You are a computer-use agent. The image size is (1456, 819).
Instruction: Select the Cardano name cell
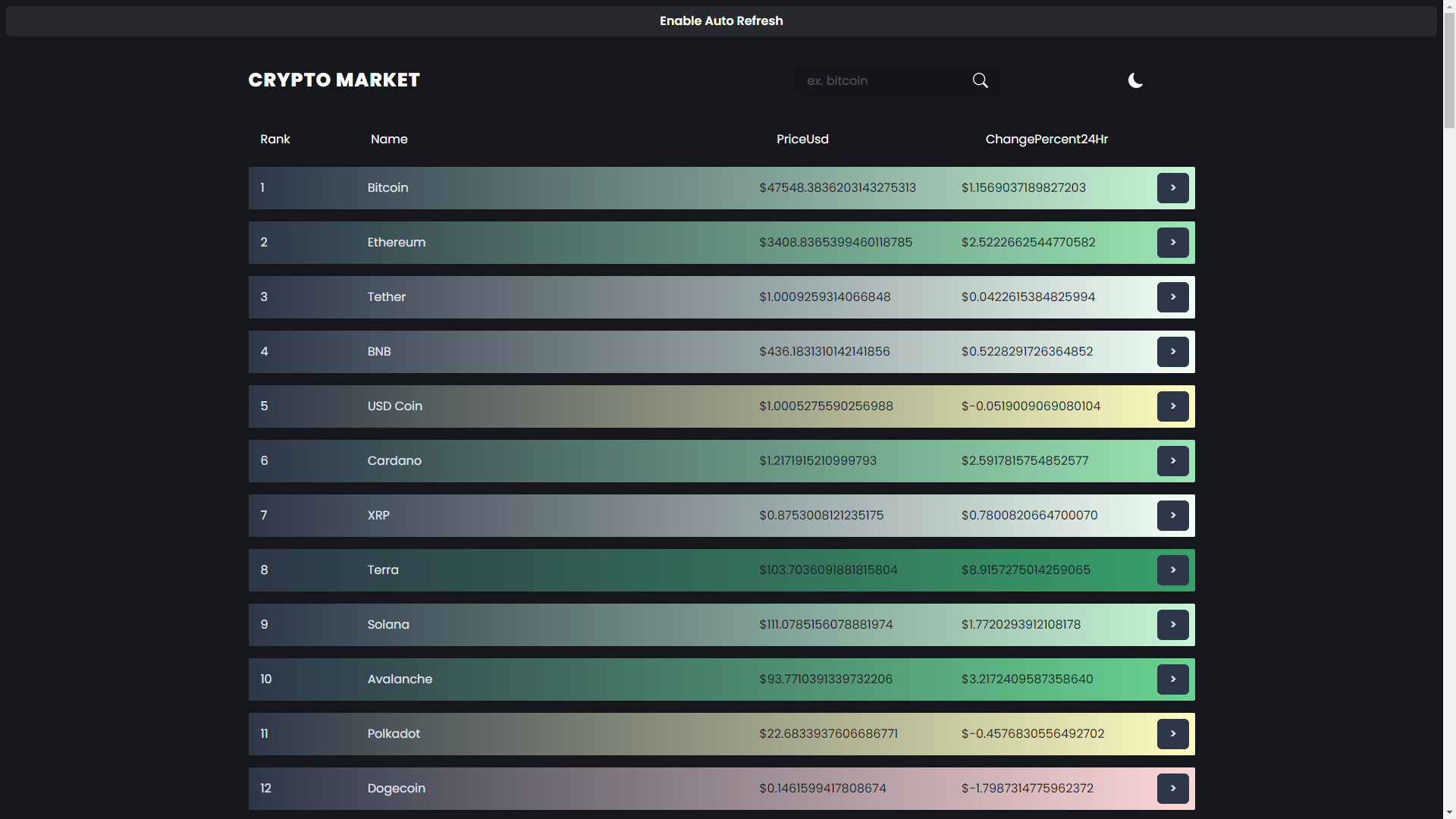(394, 461)
